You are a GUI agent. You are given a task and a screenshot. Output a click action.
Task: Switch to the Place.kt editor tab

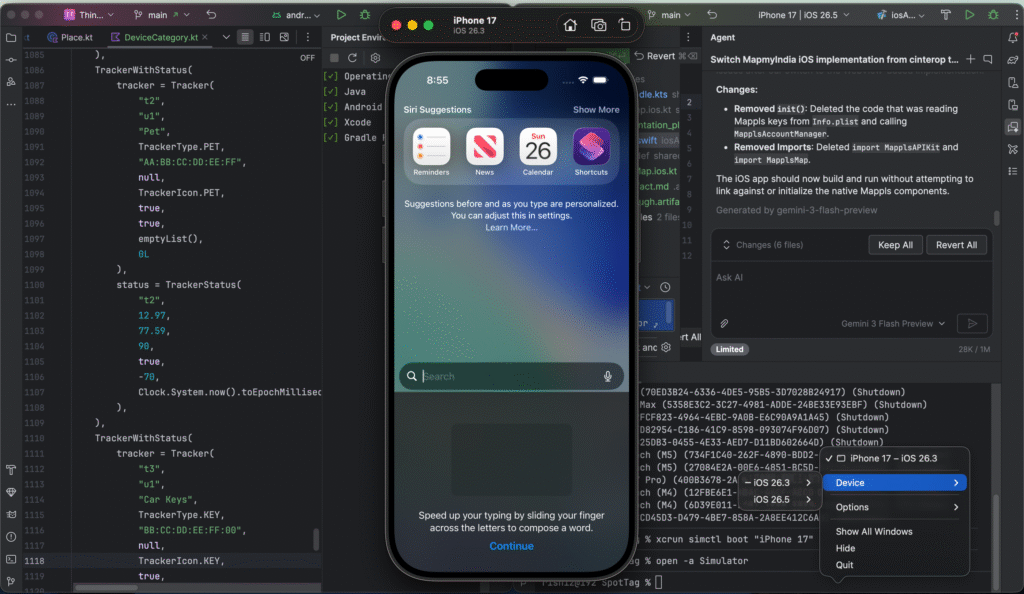click(70, 37)
